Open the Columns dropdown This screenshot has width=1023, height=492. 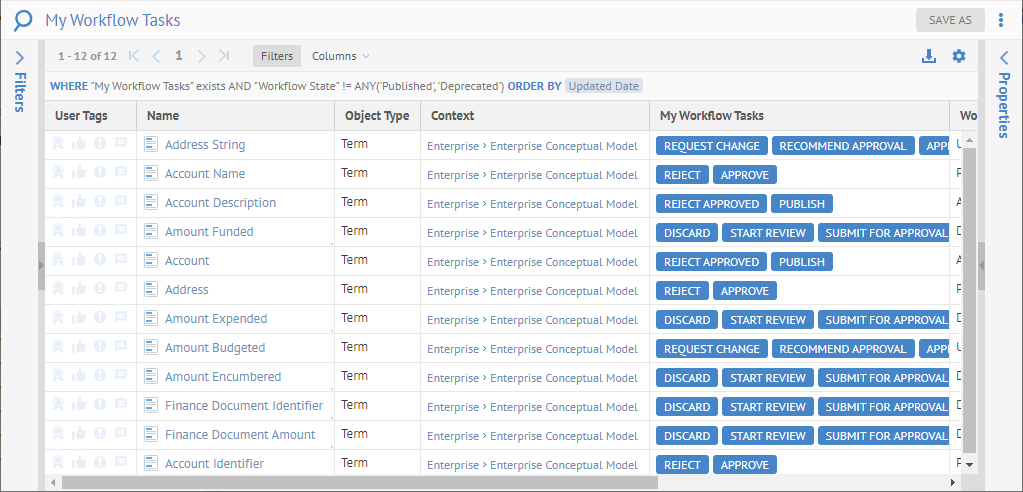340,56
